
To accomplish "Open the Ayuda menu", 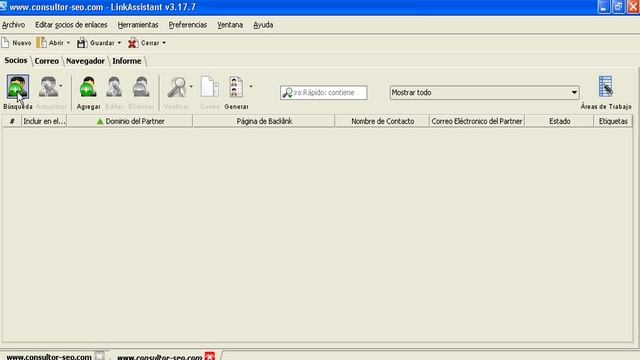I will pos(263,25).
